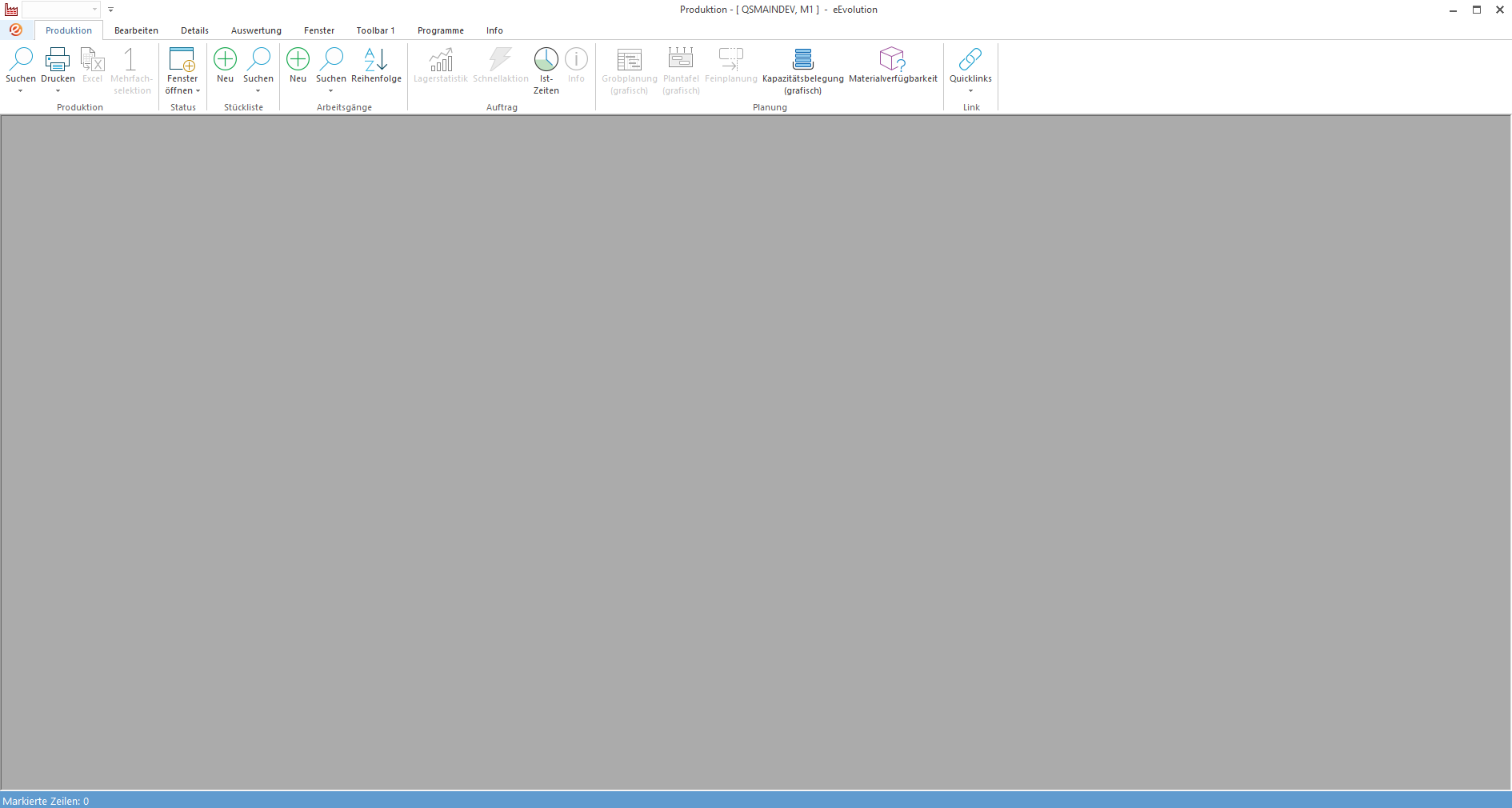1512x808 pixels.
Task: Close the eEvolution window
Action: (1500, 10)
